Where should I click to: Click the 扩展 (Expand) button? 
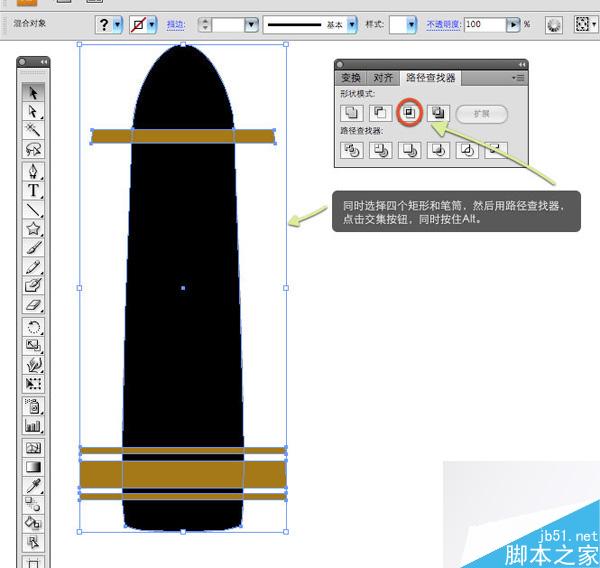[x=482, y=114]
